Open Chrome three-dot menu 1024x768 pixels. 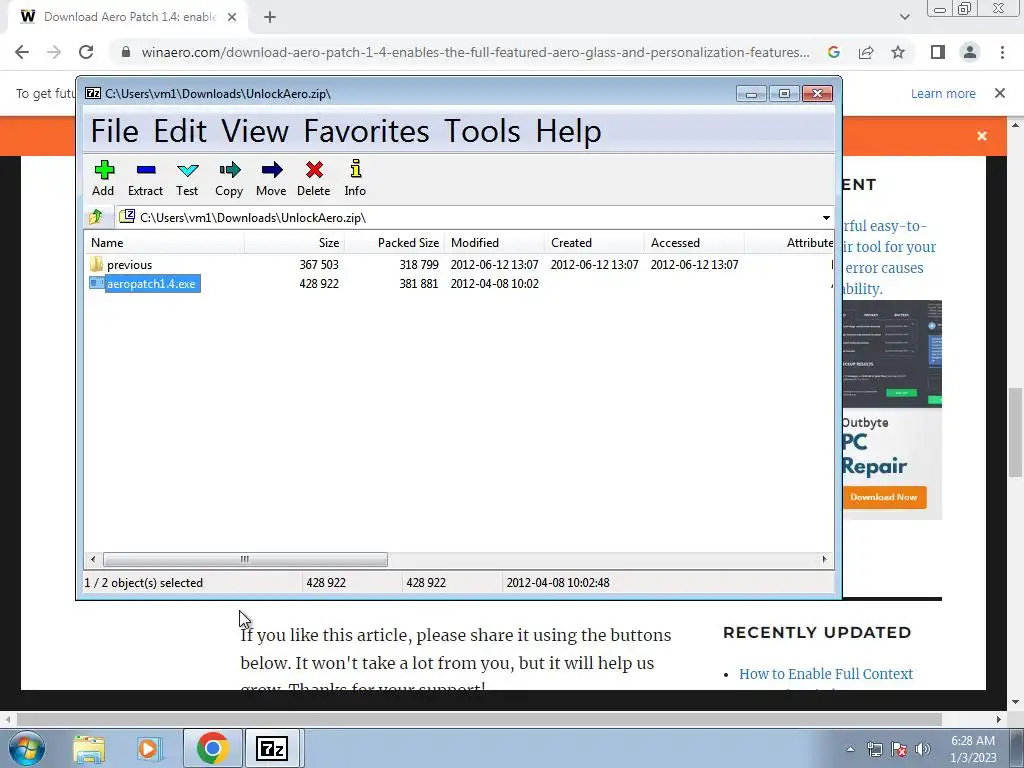[x=1002, y=52]
